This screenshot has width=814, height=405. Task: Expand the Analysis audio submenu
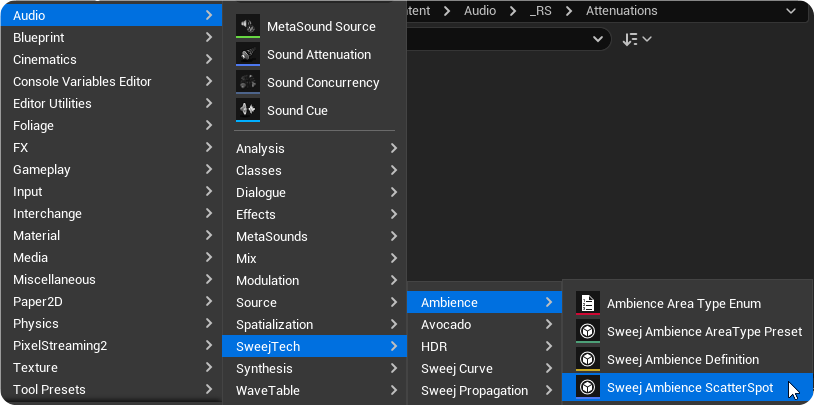click(315, 148)
